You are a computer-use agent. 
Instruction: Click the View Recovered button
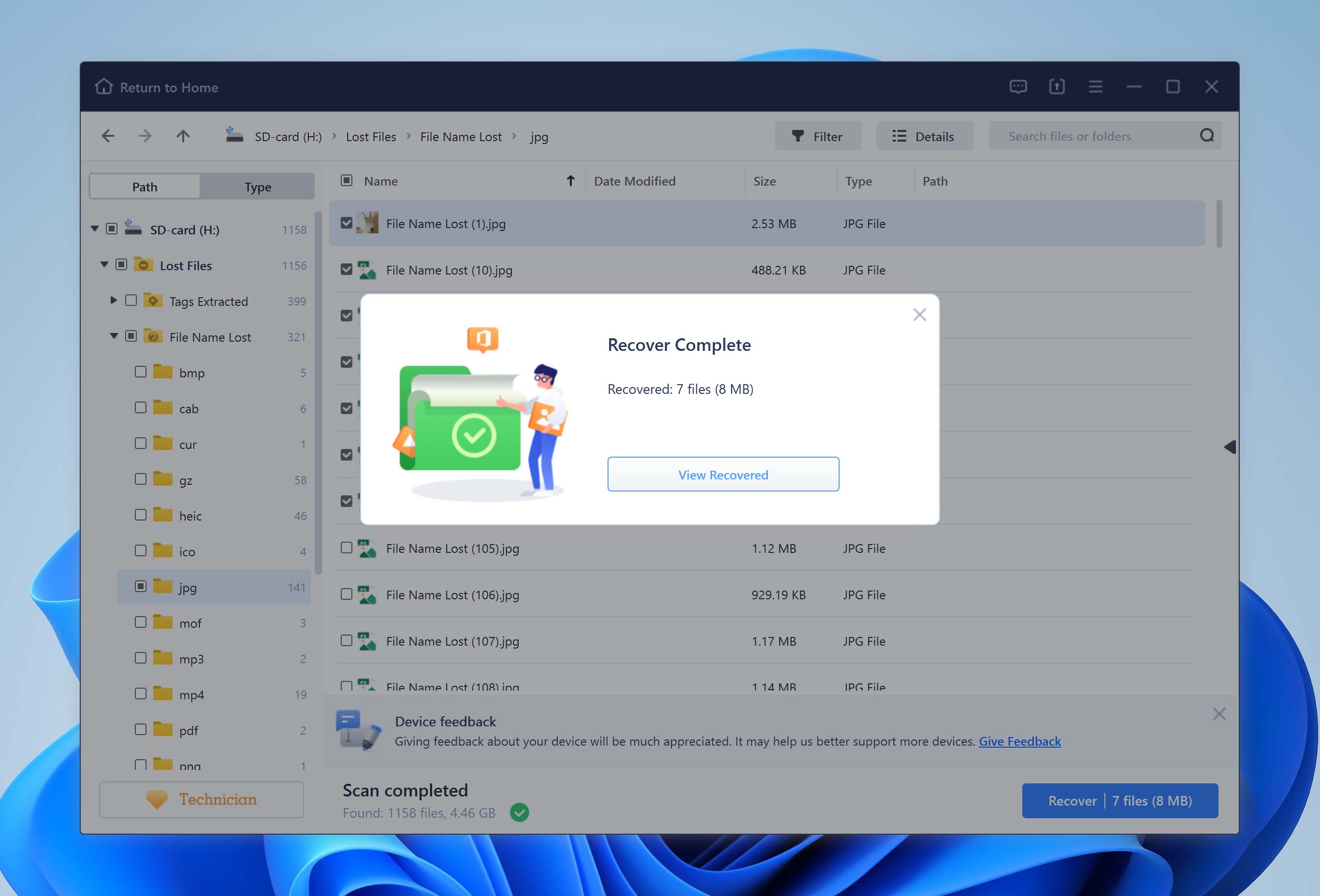point(723,474)
